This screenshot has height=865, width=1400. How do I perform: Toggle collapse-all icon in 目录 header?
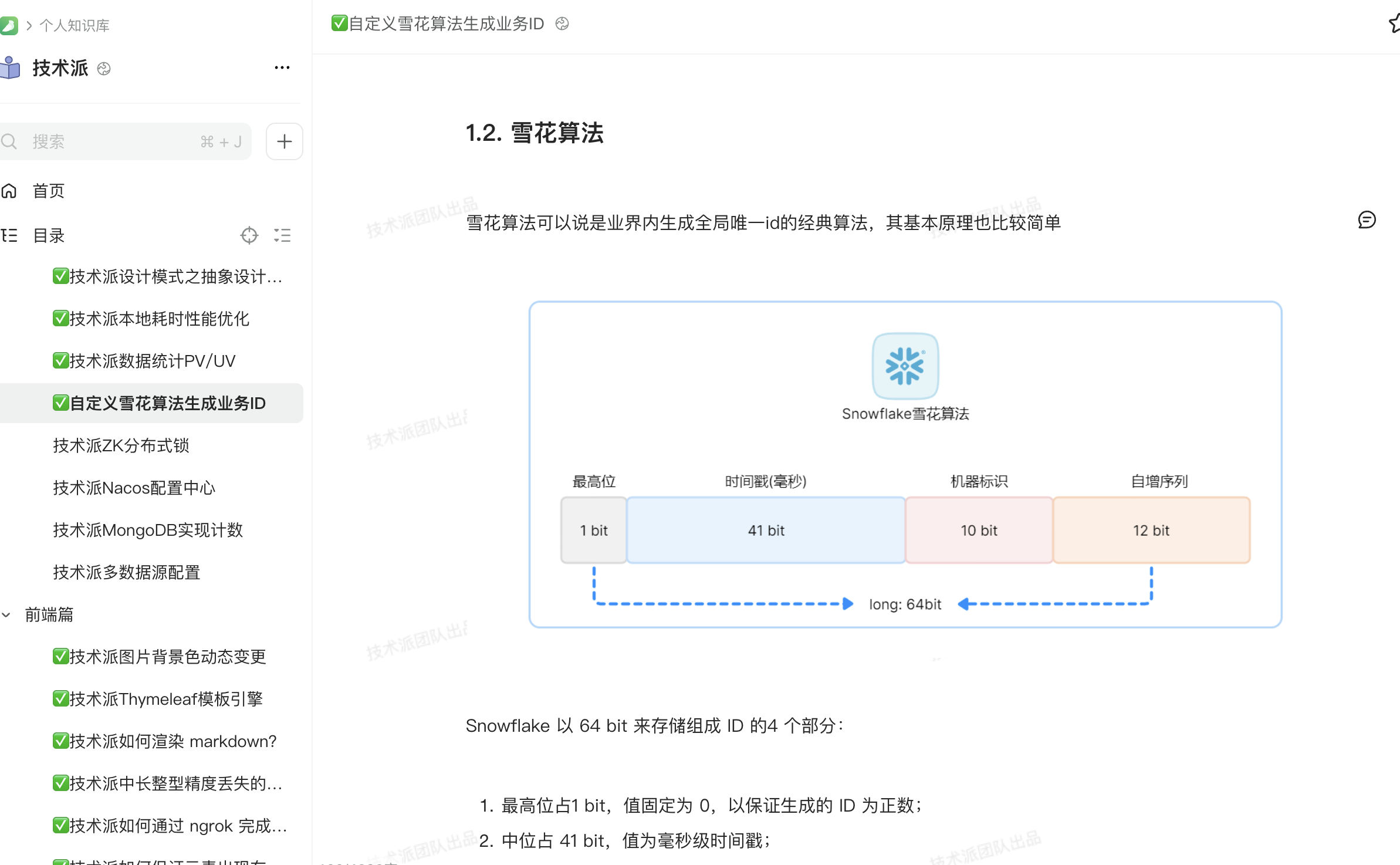click(282, 235)
